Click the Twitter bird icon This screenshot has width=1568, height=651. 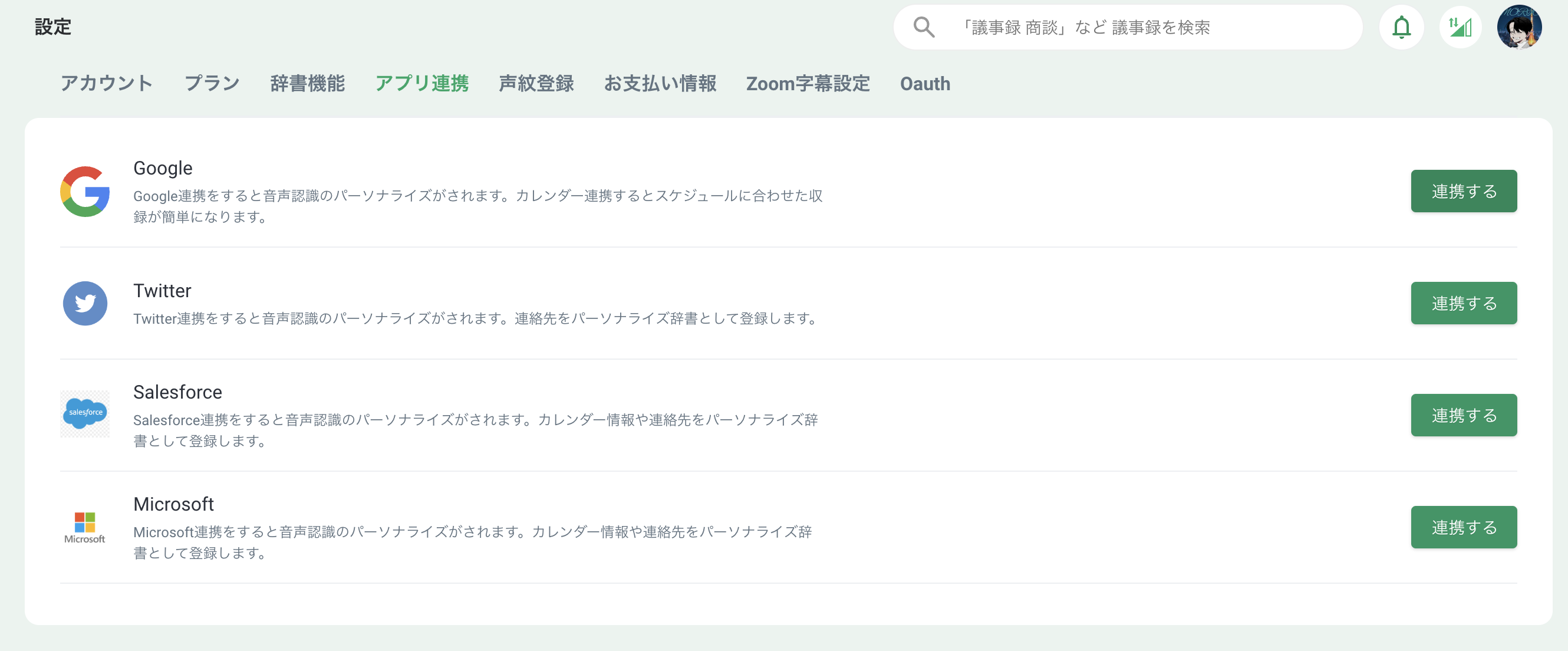[85, 303]
